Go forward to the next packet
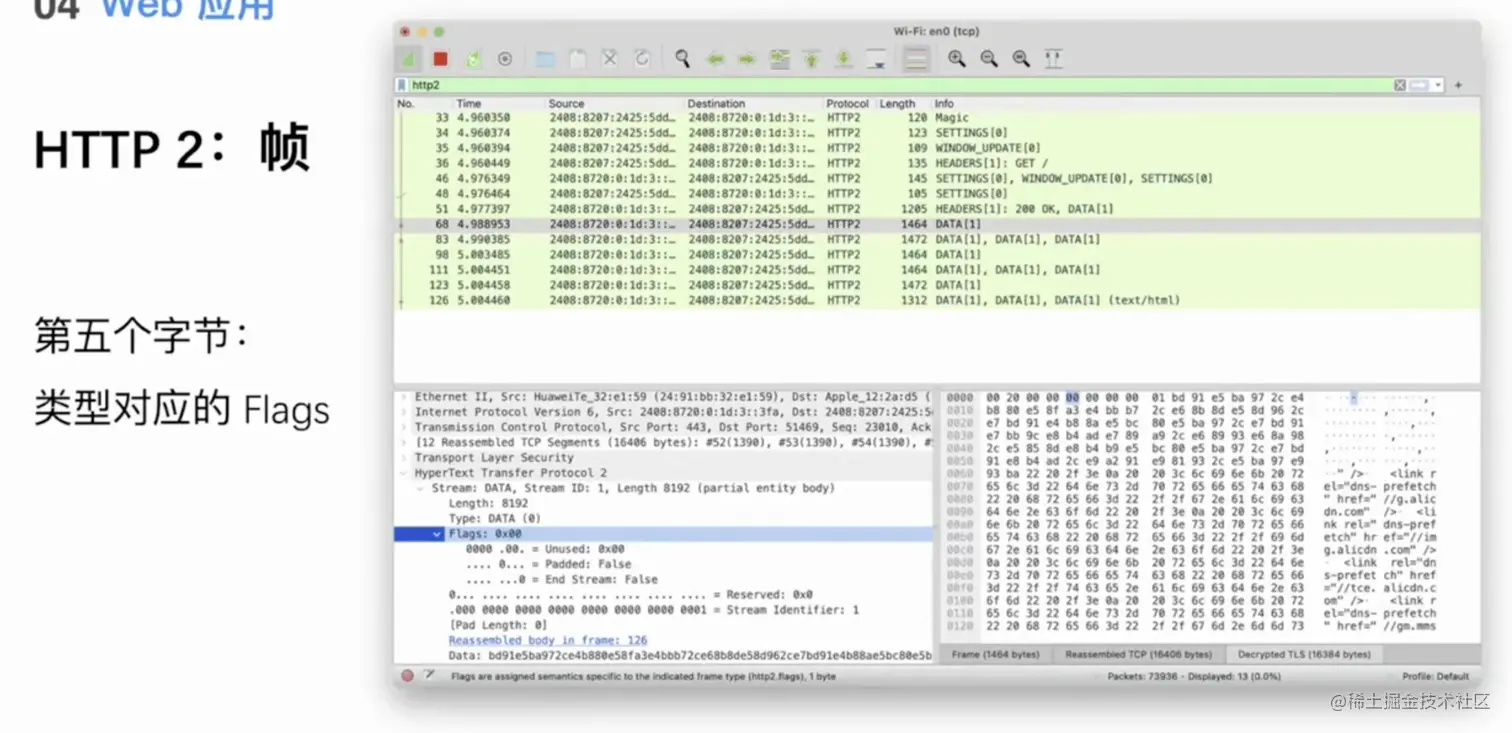1512x733 pixels. [747, 59]
